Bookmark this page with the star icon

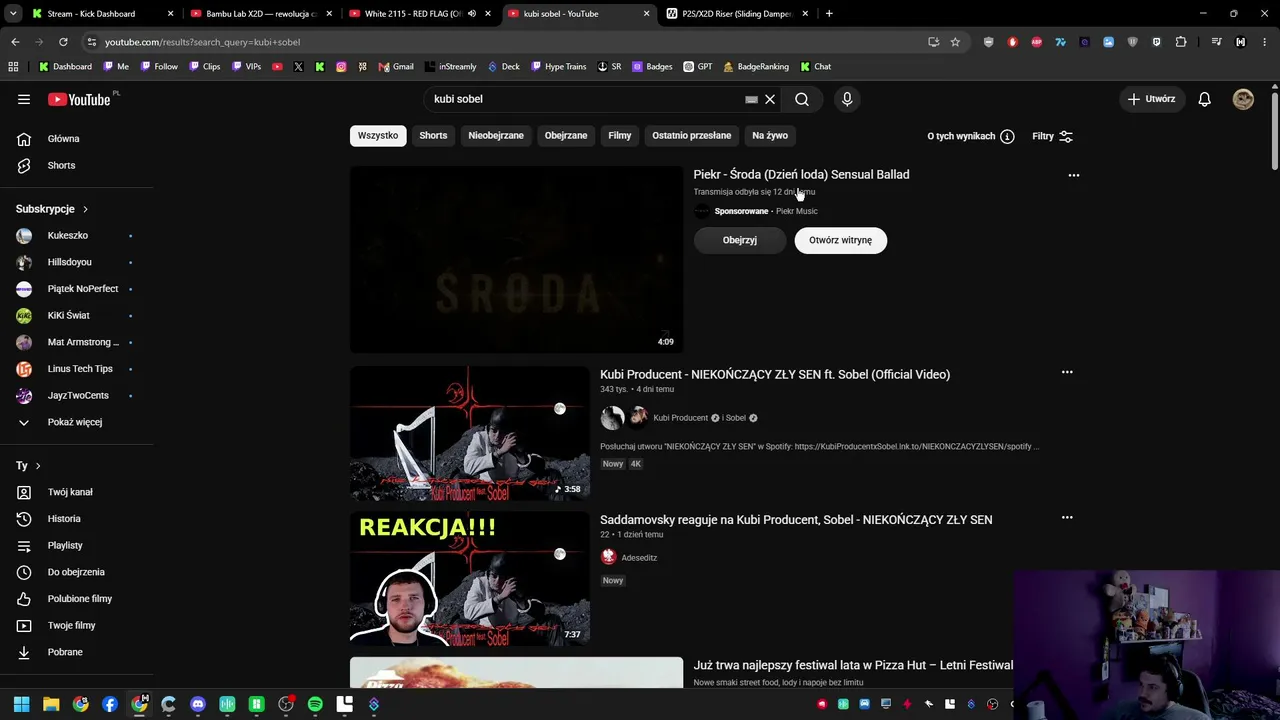coord(955,42)
